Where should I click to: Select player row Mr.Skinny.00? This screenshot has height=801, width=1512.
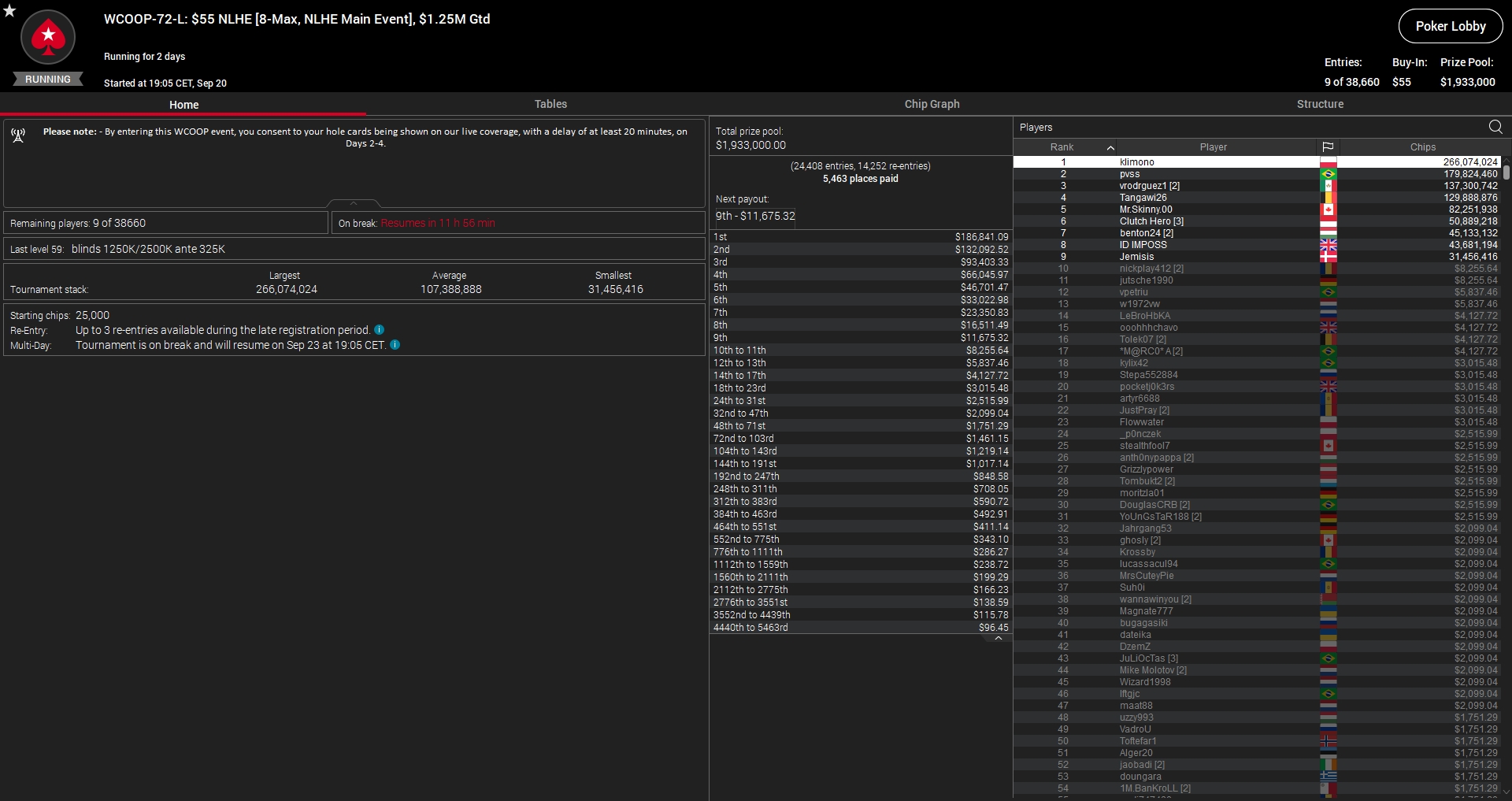[x=1257, y=210]
